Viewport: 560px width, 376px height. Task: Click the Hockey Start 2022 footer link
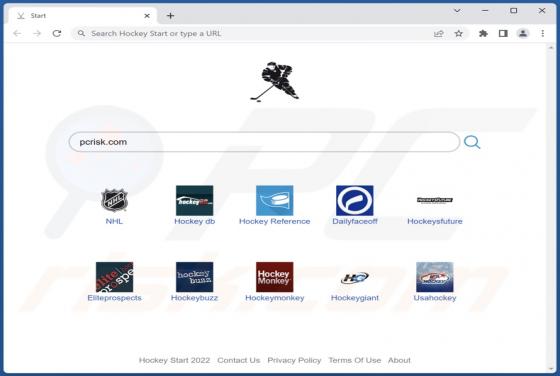[174, 360]
